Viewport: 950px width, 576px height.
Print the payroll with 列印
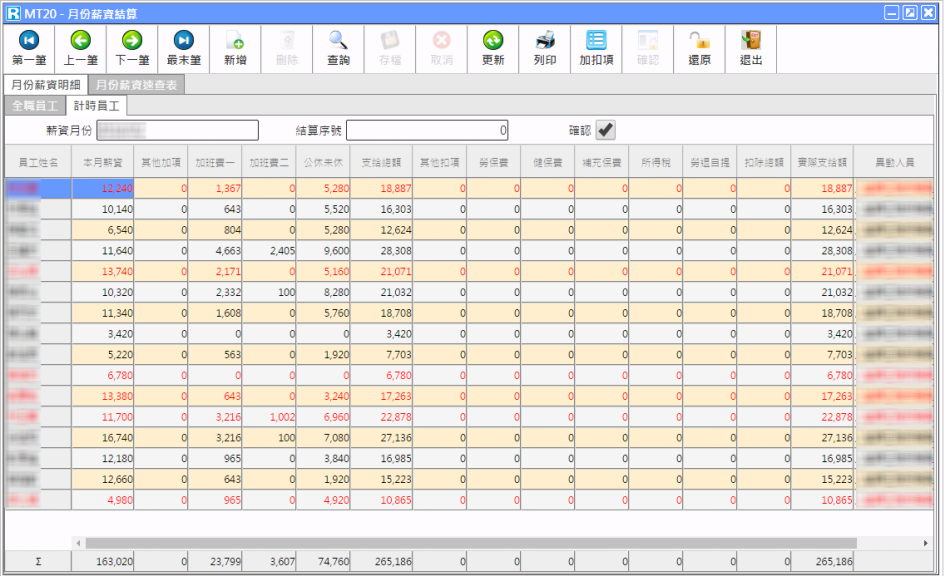[x=545, y=48]
